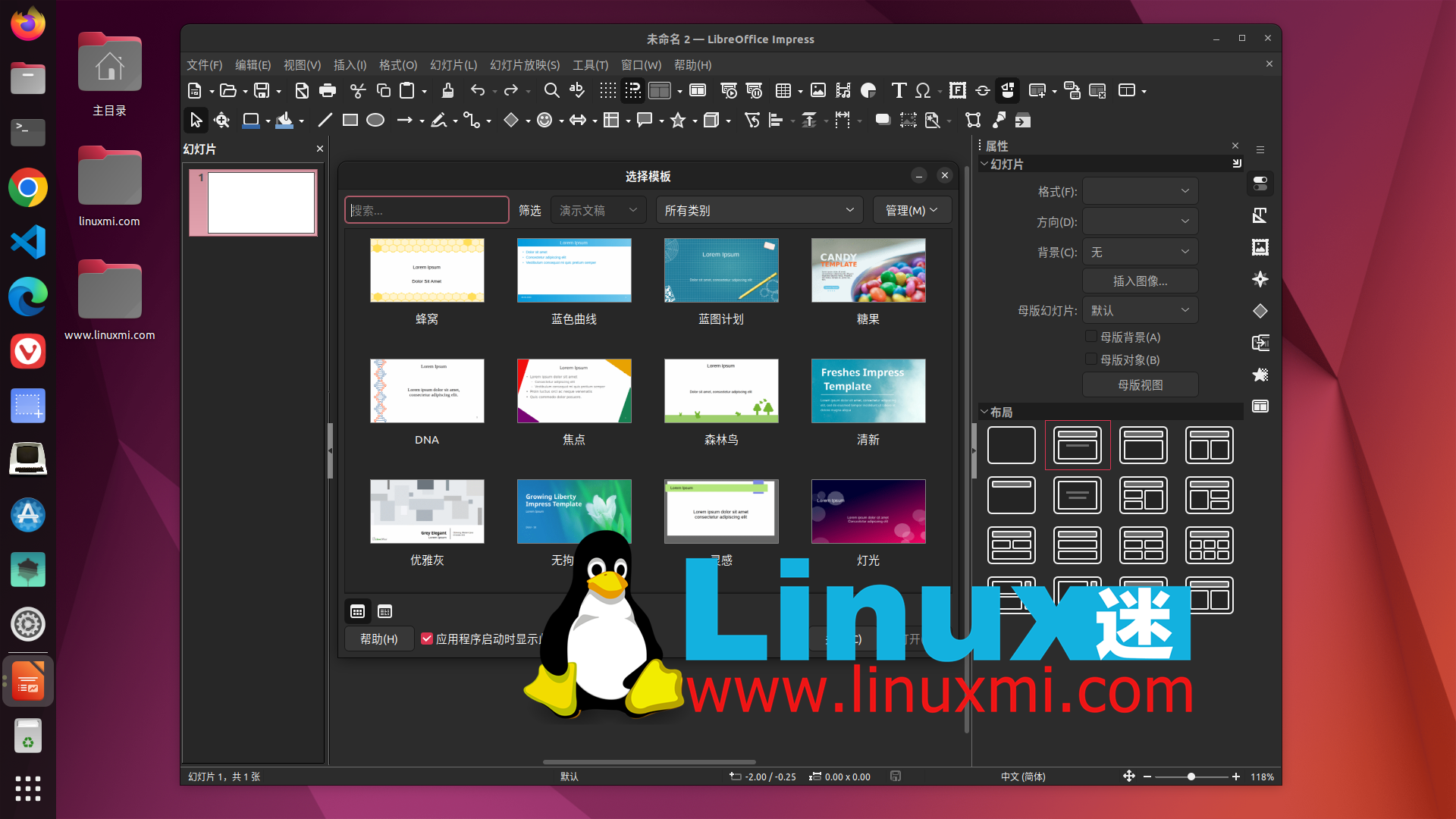
Task: Open the 格式(F) dropdown in properties
Action: pos(1140,191)
